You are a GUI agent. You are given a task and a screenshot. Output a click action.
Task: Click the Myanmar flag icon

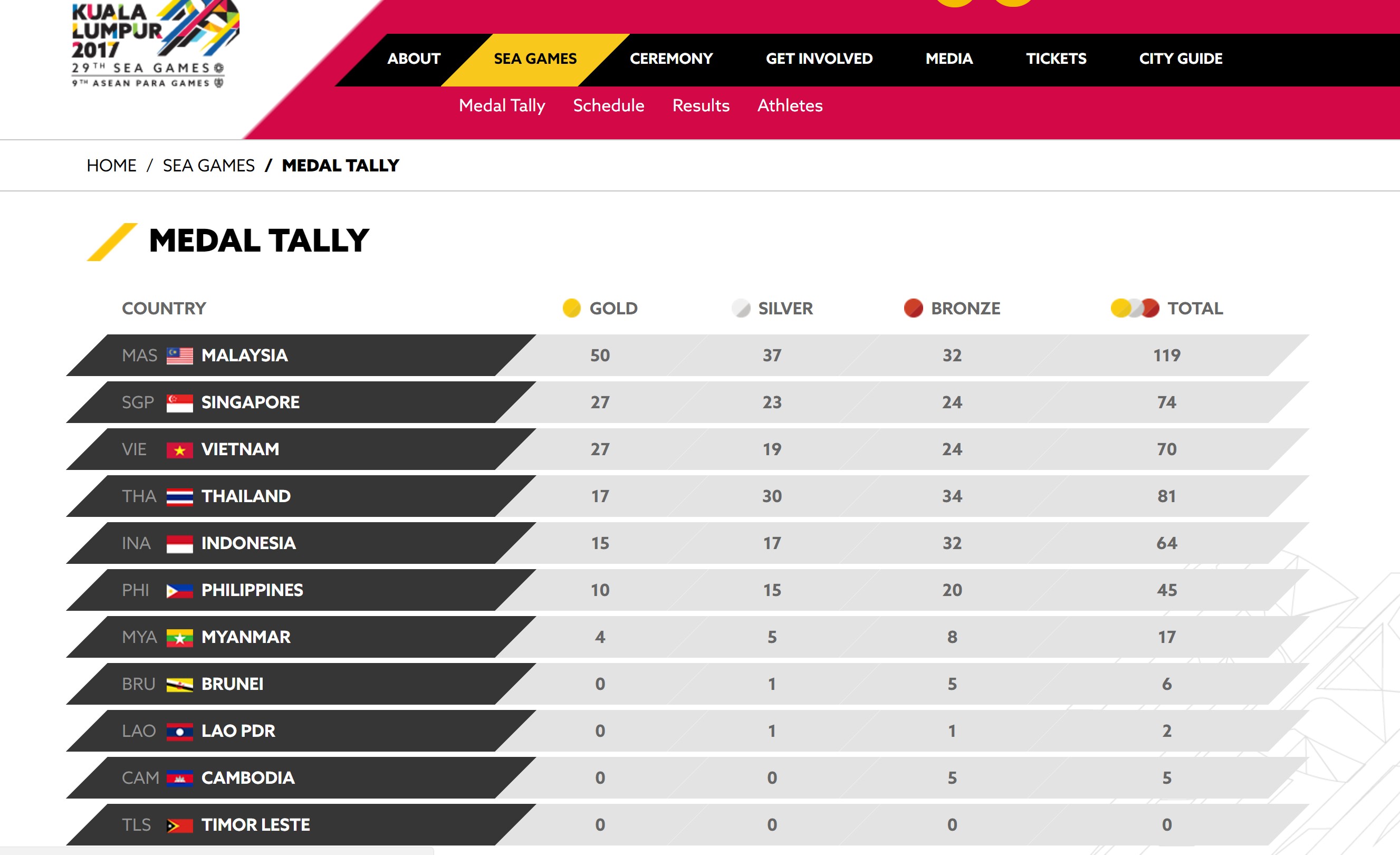pyautogui.click(x=179, y=637)
